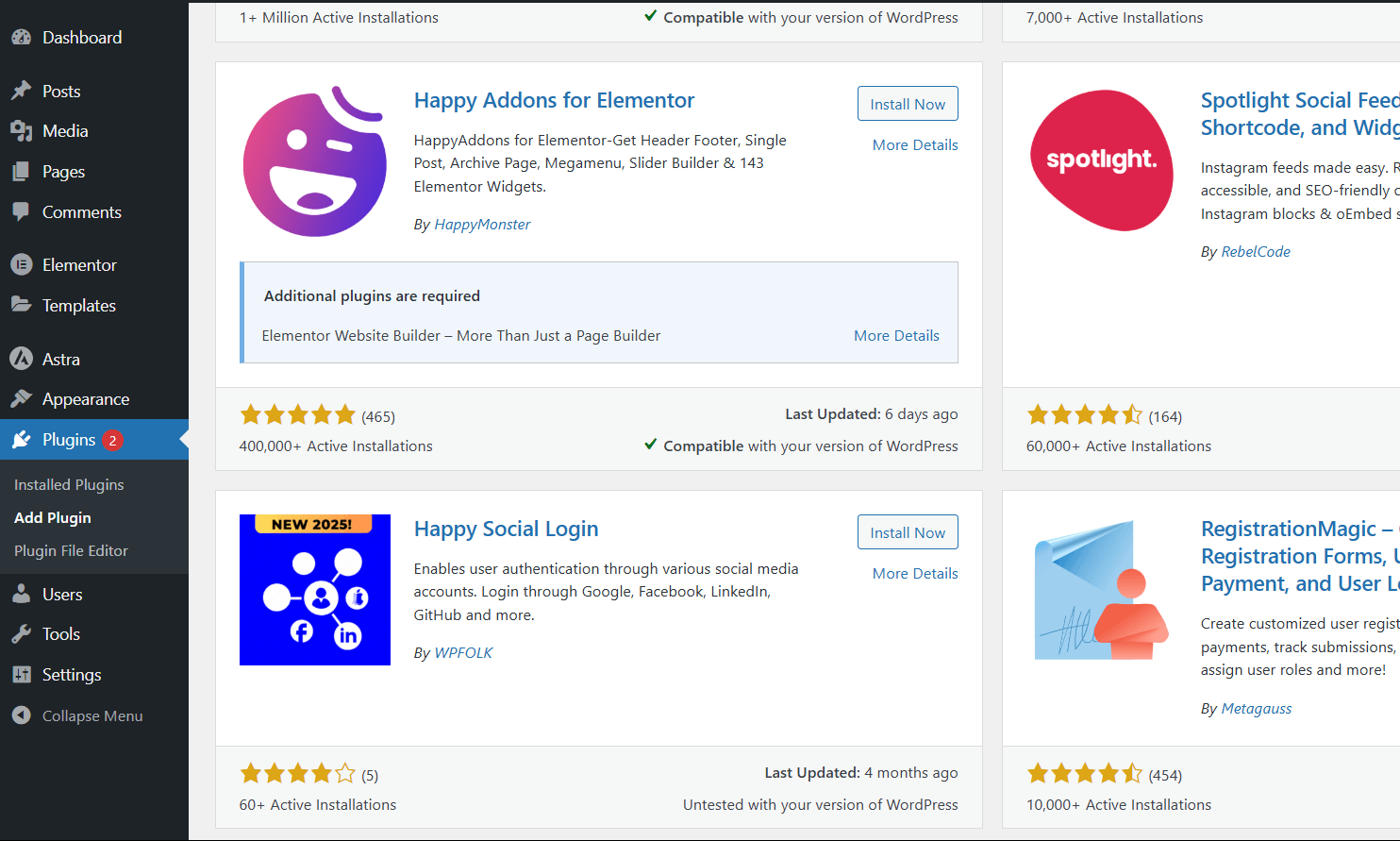Viewport: 1400px width, 841px height.
Task: Click the Collapse Menu arrow icon
Action: [22, 715]
